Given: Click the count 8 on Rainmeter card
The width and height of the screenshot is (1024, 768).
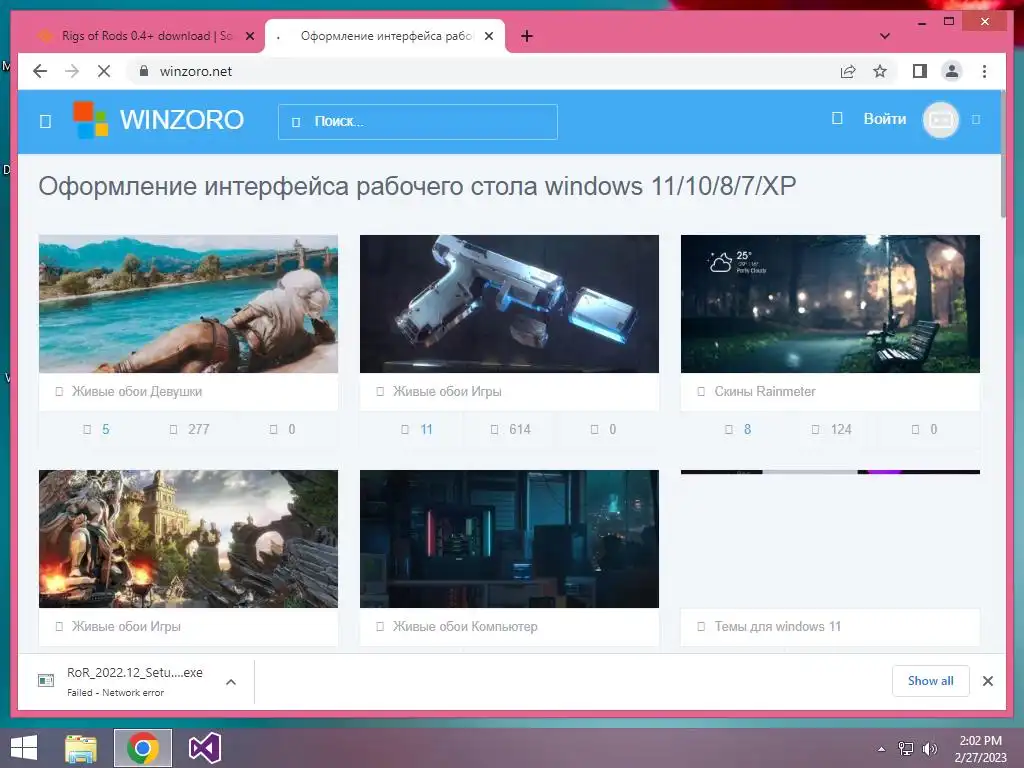Looking at the screenshot, I should coord(747,429).
